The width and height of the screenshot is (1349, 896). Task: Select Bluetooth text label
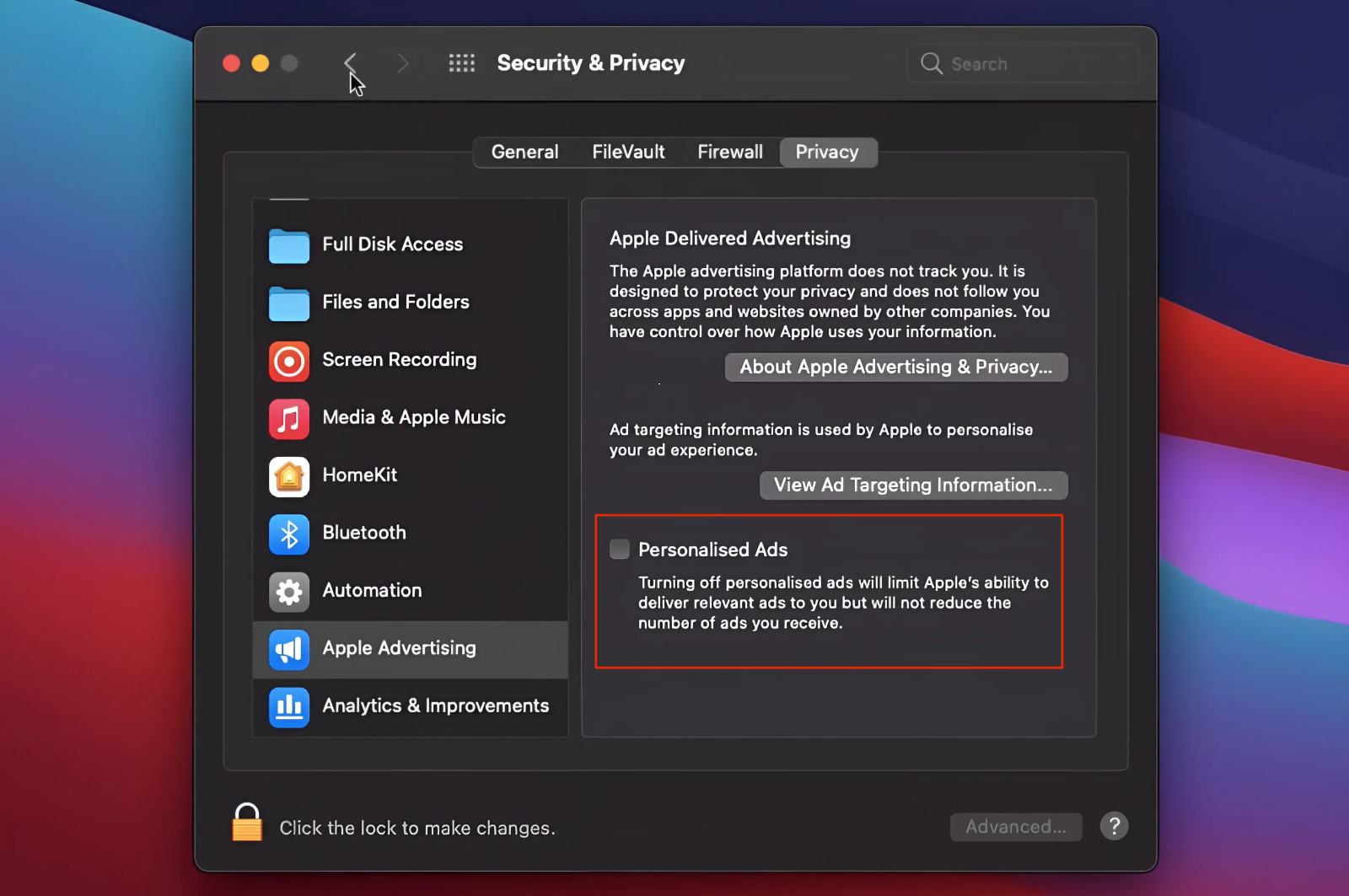click(364, 533)
